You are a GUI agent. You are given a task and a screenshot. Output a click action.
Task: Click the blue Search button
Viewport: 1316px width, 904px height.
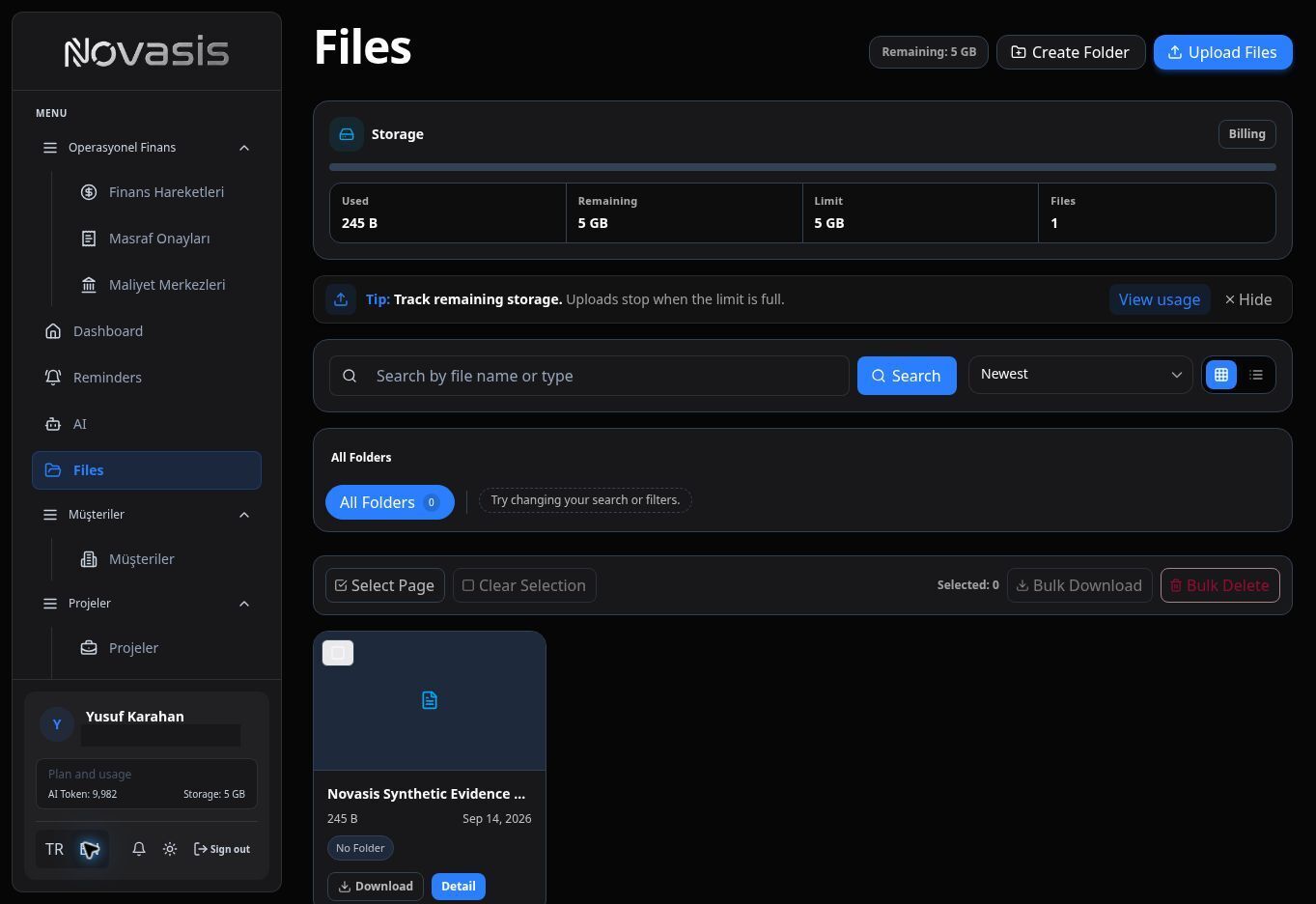point(907,376)
